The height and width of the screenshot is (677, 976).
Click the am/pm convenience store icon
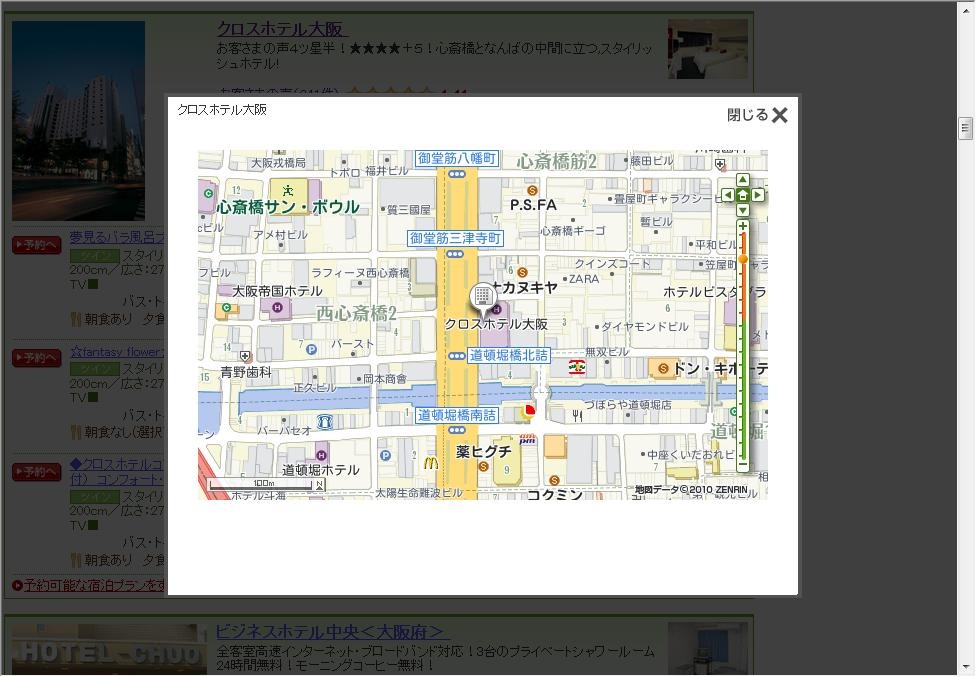point(528,439)
